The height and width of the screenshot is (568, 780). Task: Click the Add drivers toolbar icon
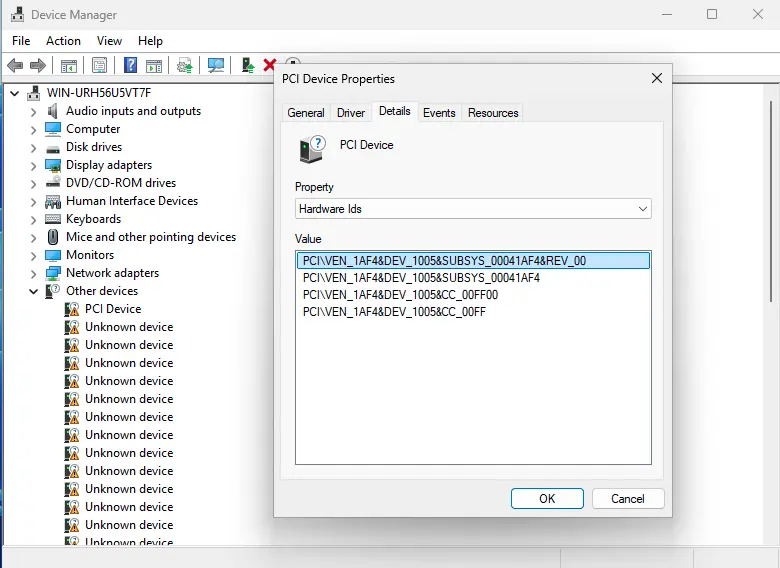point(247,66)
